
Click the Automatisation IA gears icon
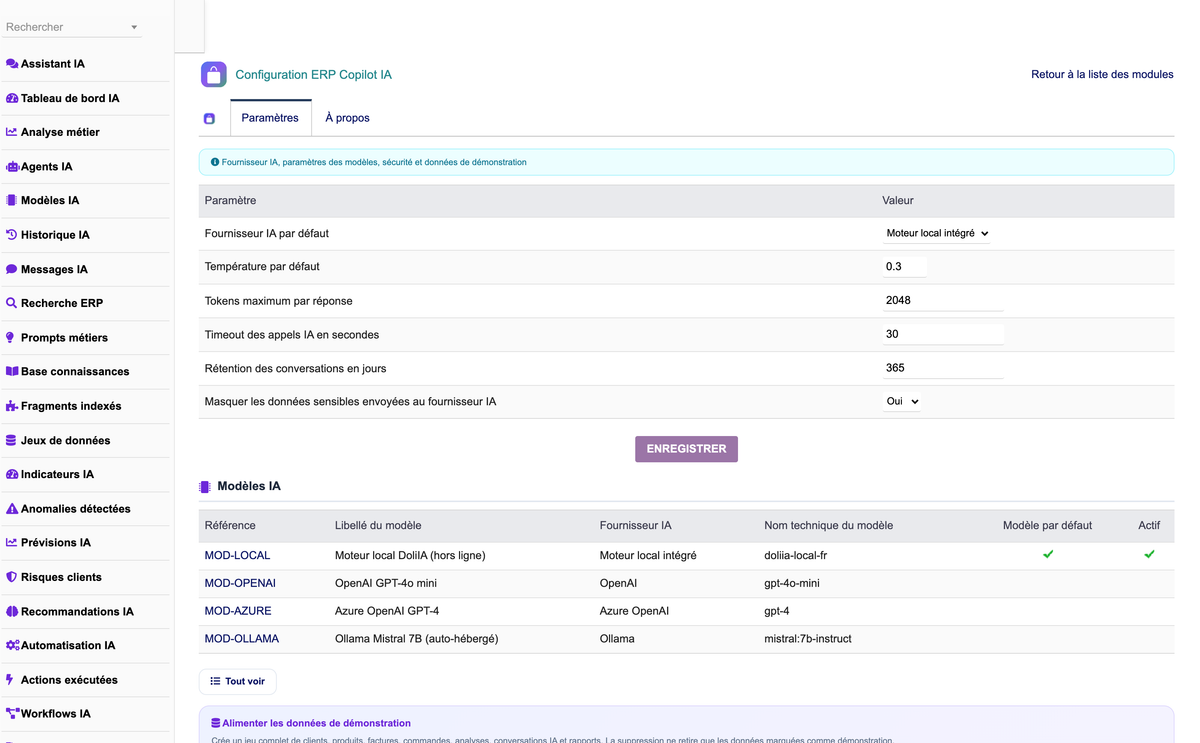[x=12, y=645]
